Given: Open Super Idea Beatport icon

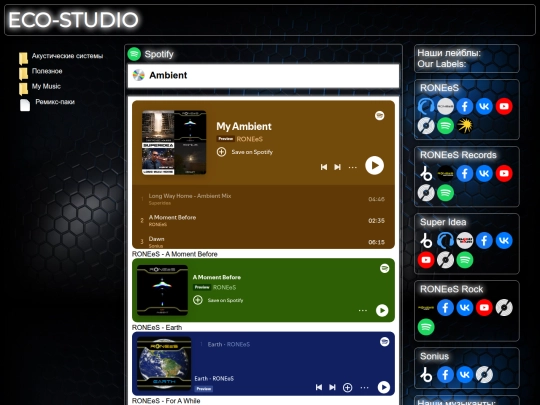Looking at the screenshot, I should [426, 241].
